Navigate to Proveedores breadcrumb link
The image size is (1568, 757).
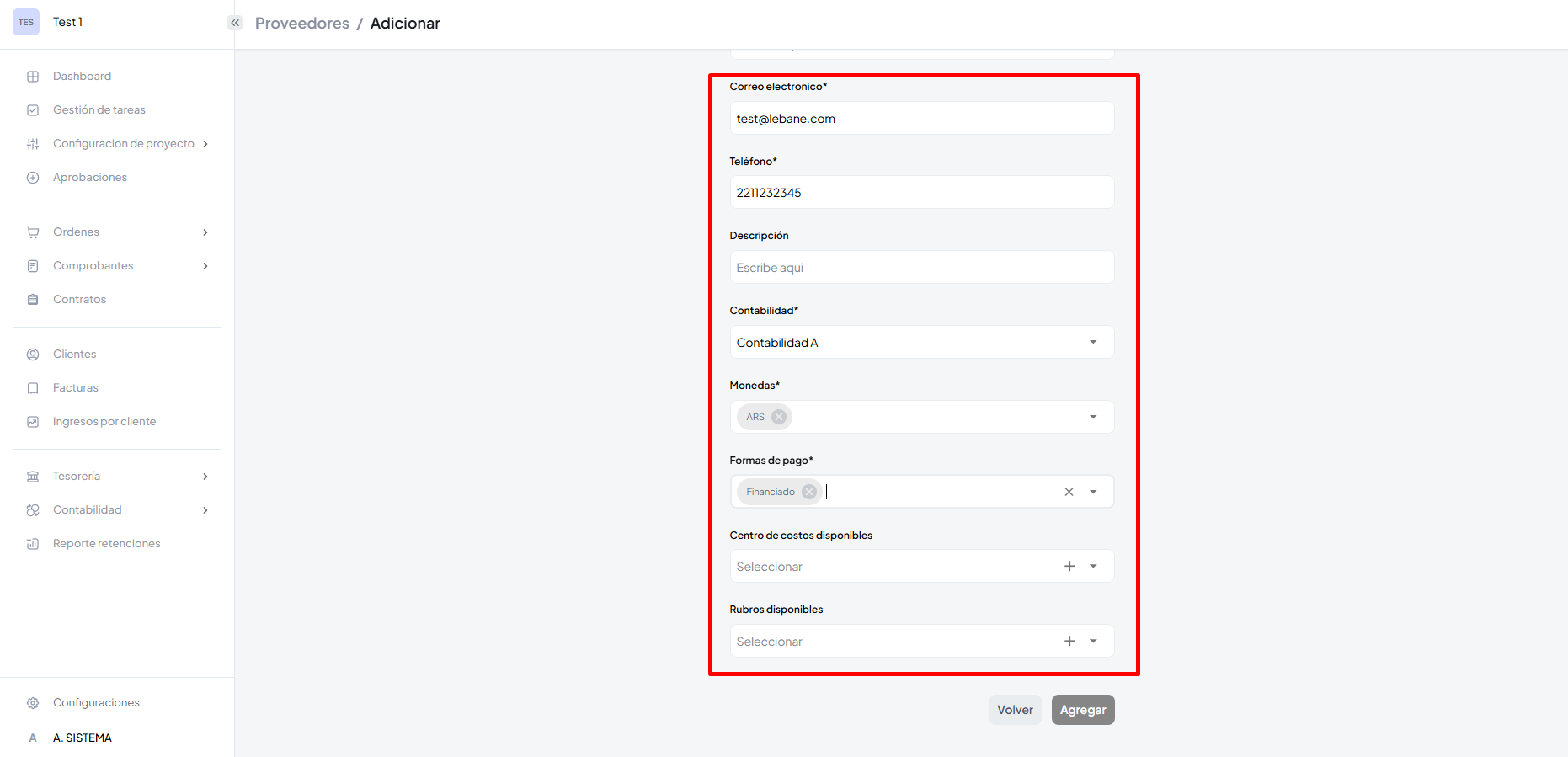[x=301, y=24]
